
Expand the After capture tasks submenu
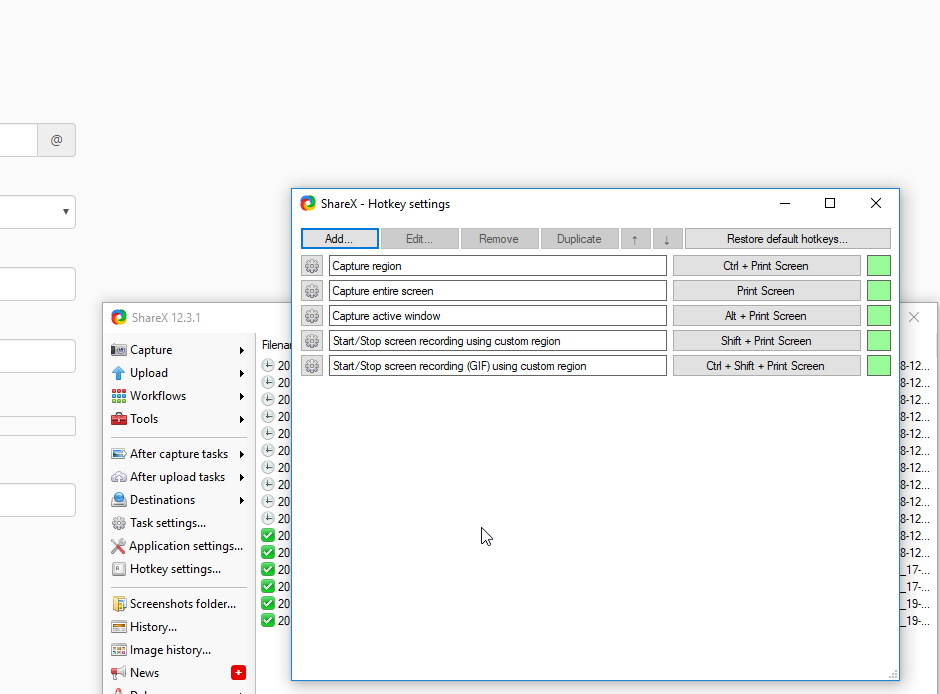(x=242, y=455)
